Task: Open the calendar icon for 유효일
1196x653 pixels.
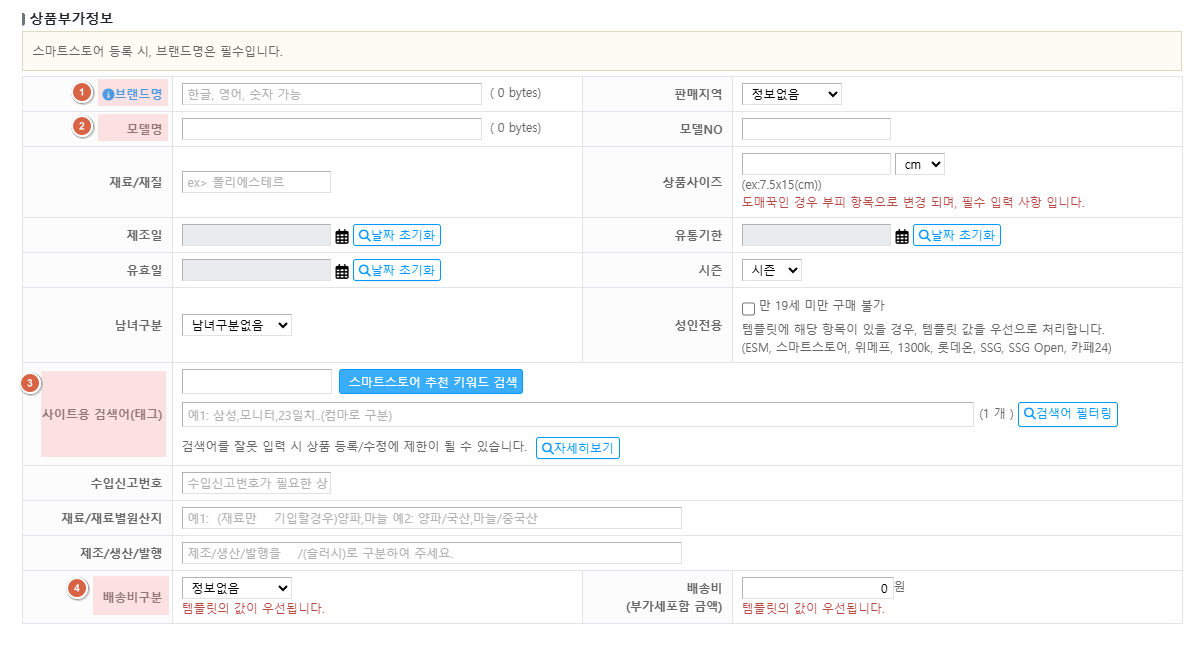Action: coord(342,271)
